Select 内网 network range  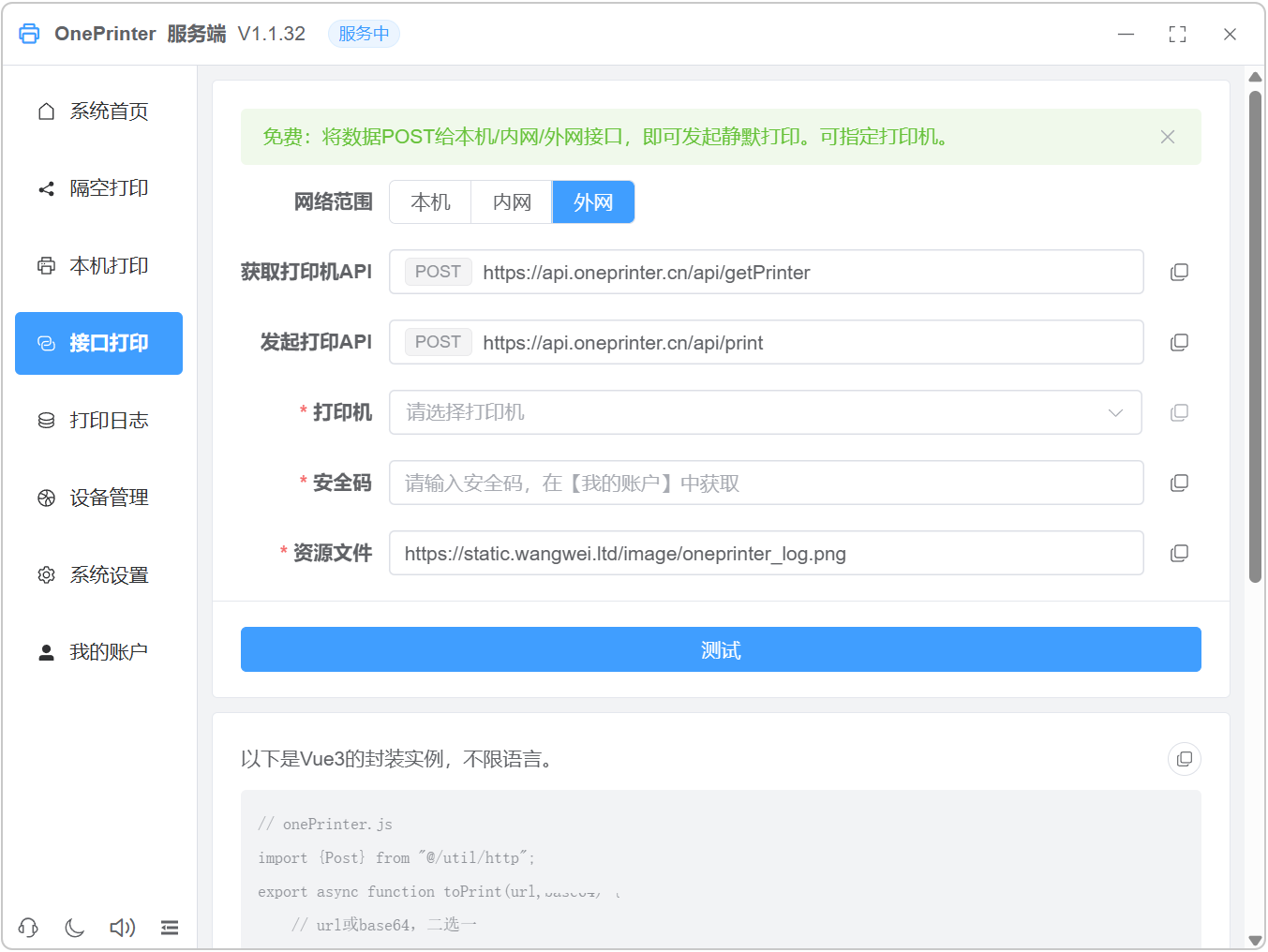coord(512,202)
